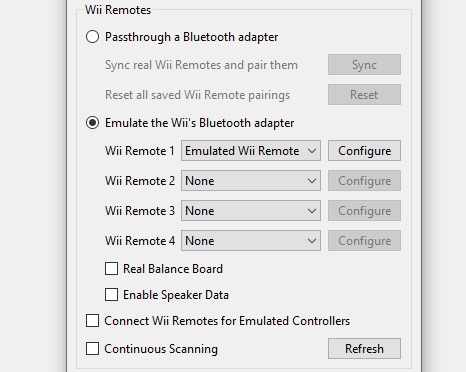Click the 'Wii Remote 3' label
Viewport: 466px width, 372px height.
point(140,211)
